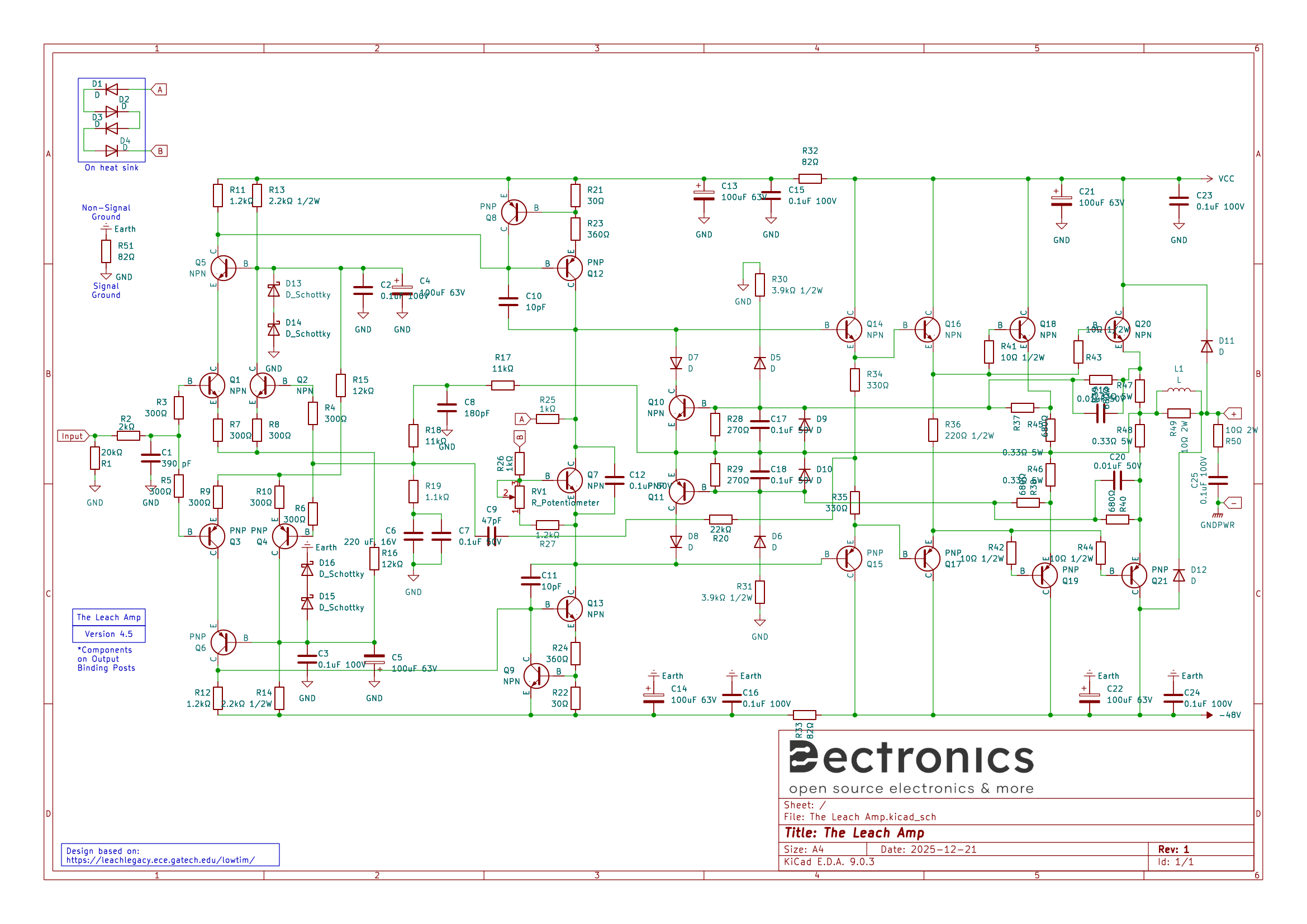Select the R33 resistor on the −48V rail

pos(804,715)
